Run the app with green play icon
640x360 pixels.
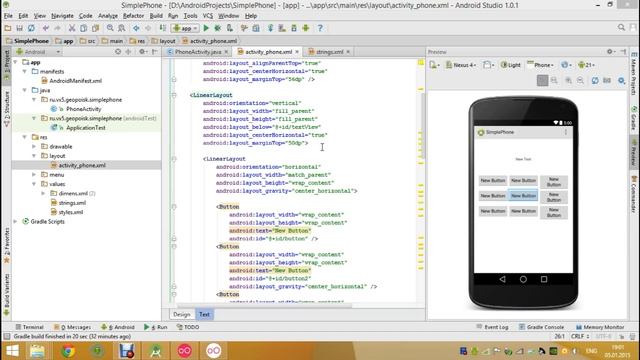coord(206,28)
